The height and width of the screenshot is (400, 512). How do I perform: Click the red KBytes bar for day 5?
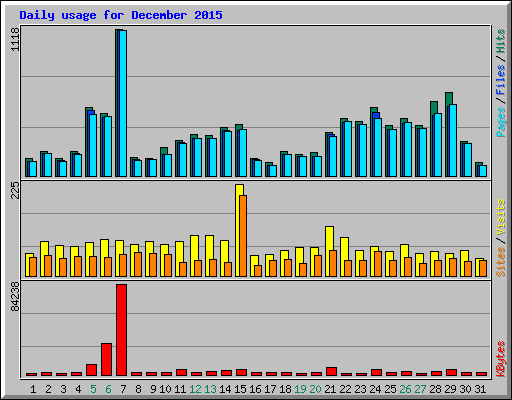91,370
